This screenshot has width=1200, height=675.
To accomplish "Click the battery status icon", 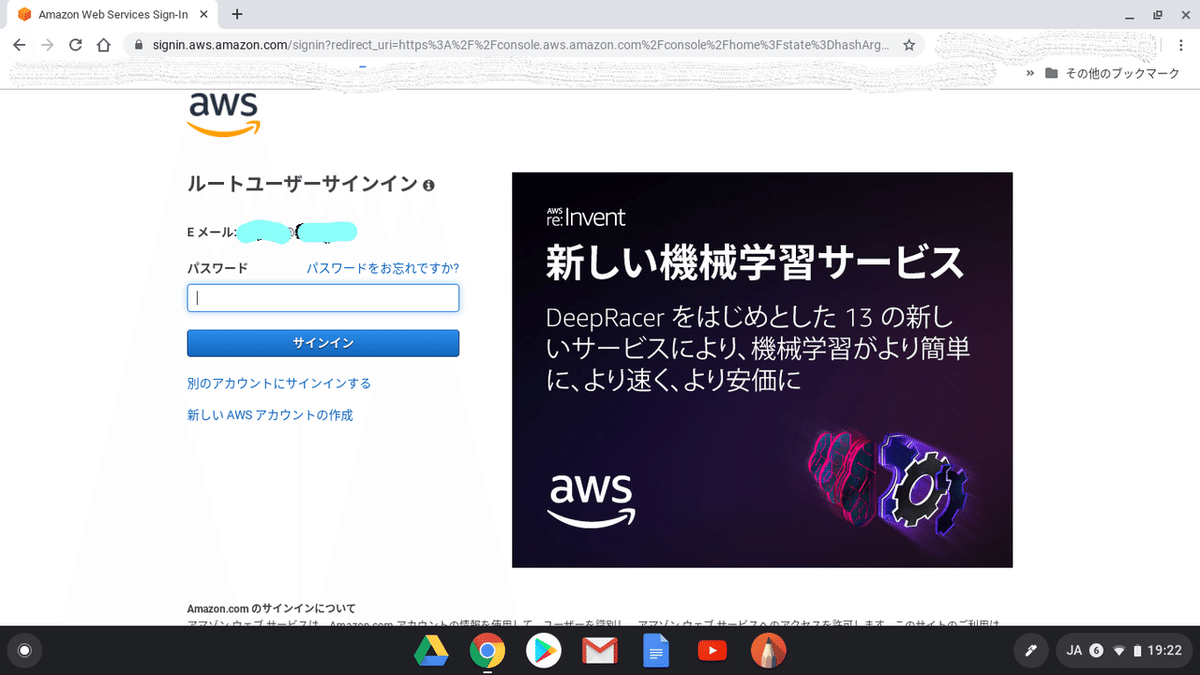I will pyautogui.click(x=1137, y=651).
